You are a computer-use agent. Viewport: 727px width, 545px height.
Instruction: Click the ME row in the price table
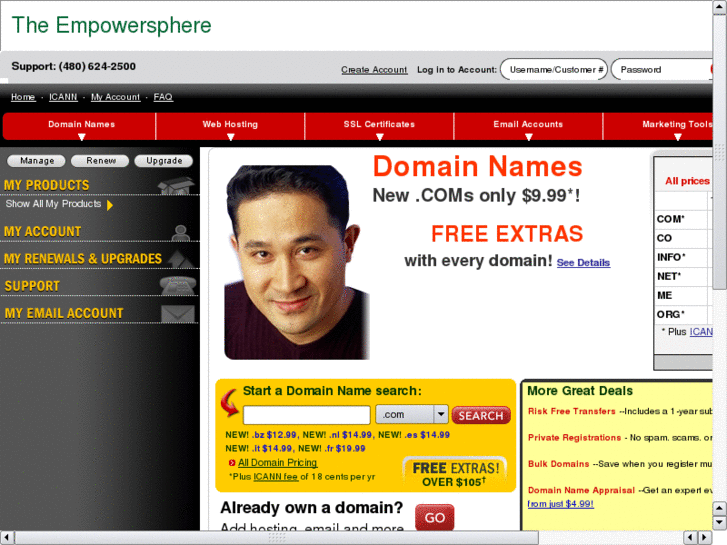point(684,295)
